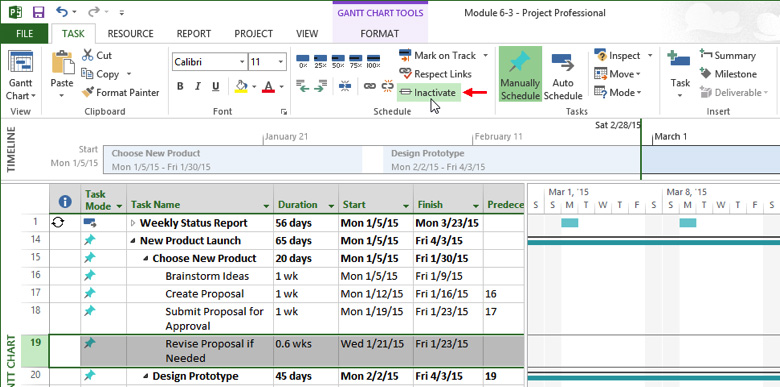Click the Link Tasks chain icon

click(369, 86)
